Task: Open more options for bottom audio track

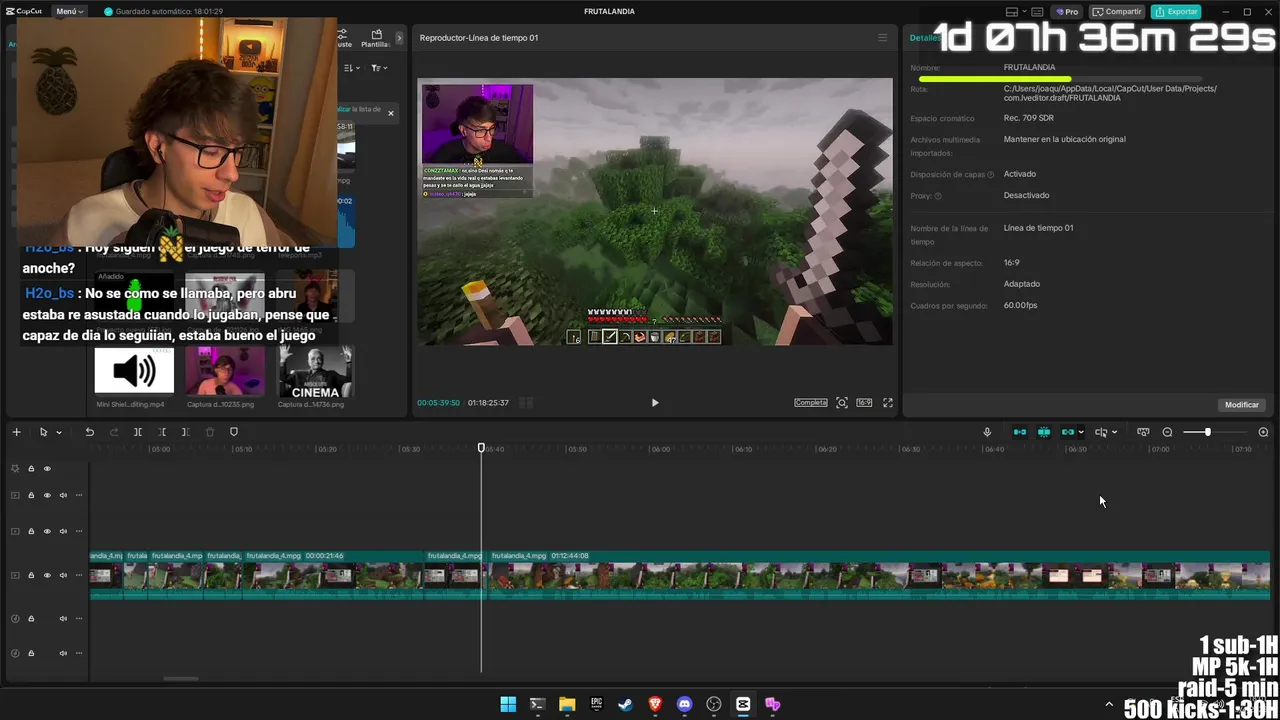Action: click(x=79, y=653)
